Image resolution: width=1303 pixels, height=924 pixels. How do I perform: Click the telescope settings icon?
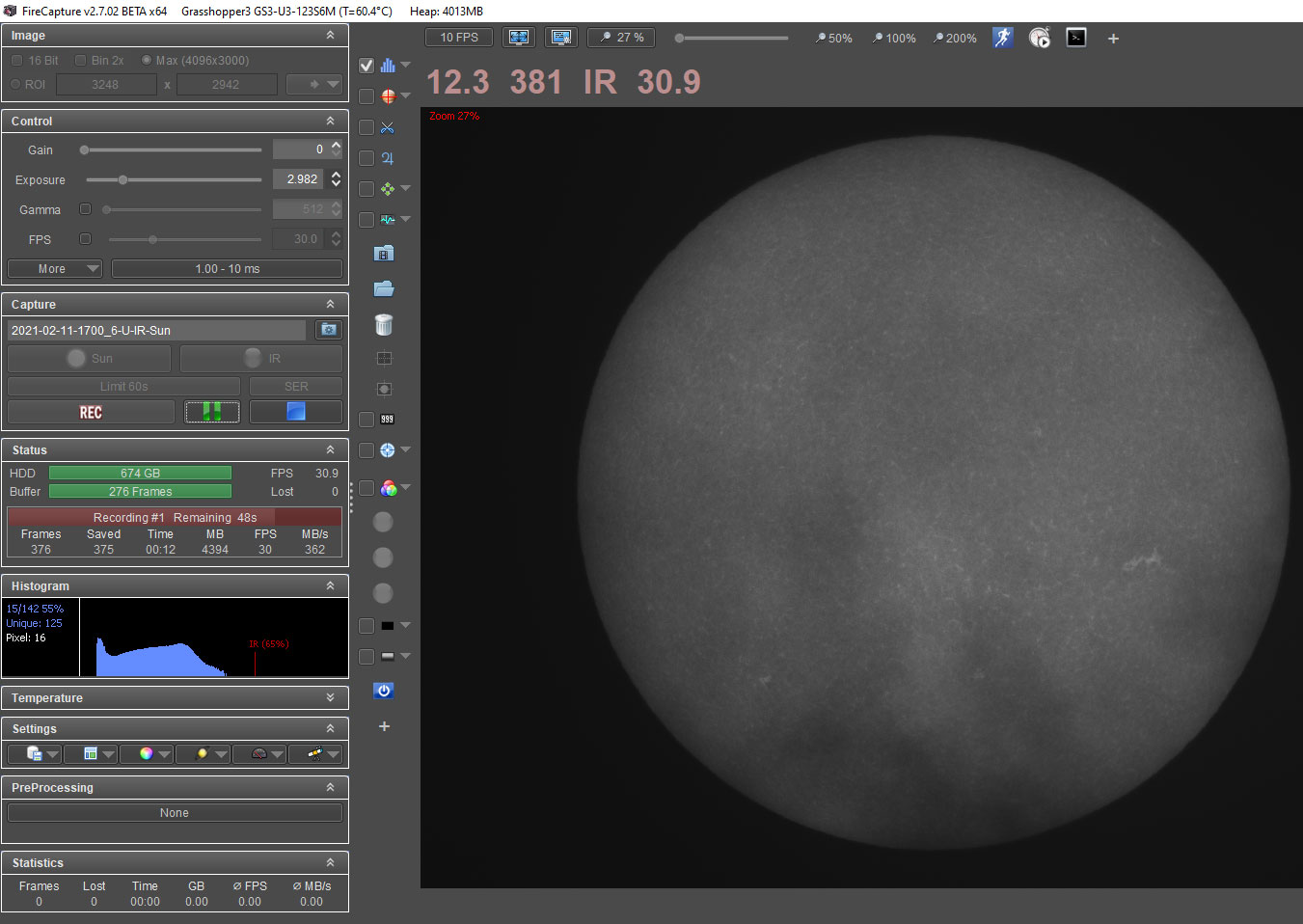click(314, 754)
